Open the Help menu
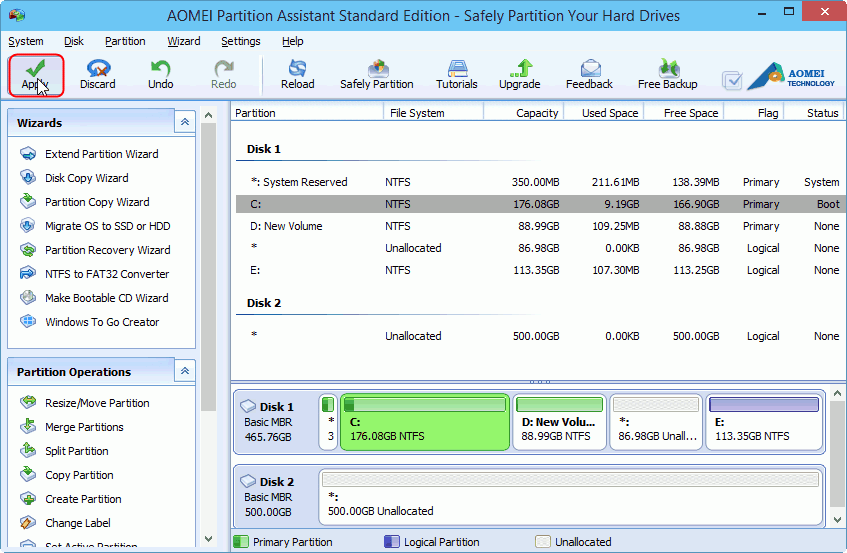Screen dimensions: 847x553 pyautogui.click(x=292, y=41)
